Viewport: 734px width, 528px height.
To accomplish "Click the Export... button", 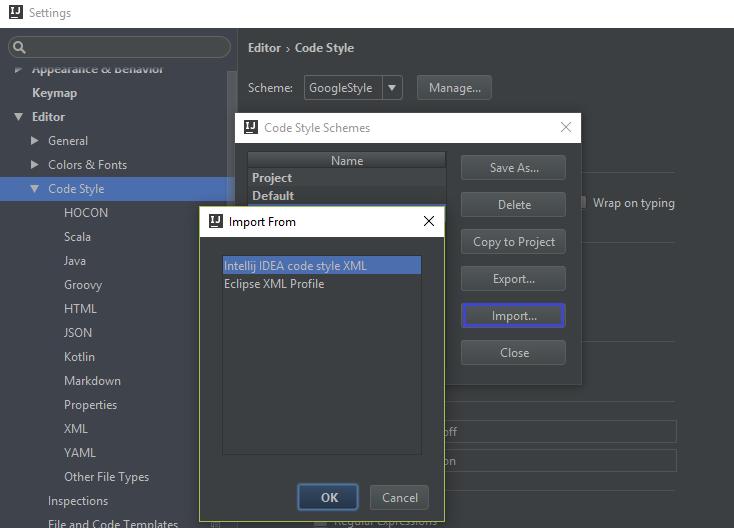I will (x=513, y=279).
